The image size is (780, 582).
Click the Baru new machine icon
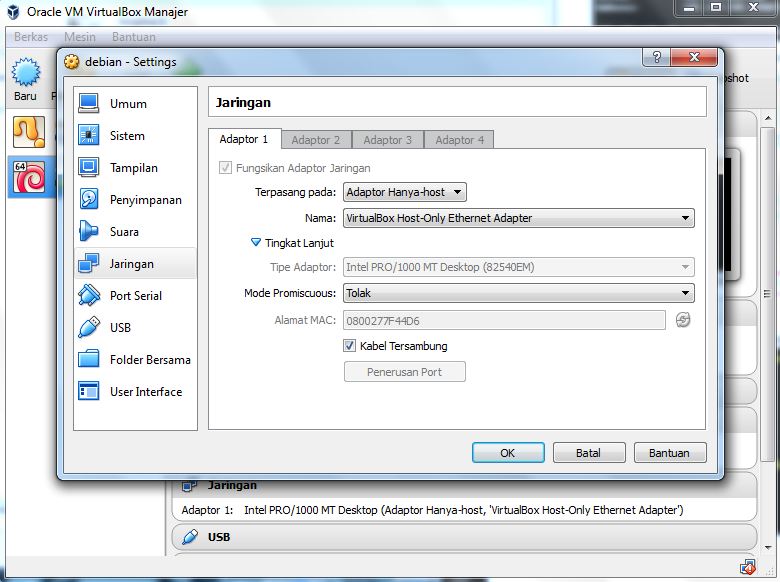25,72
